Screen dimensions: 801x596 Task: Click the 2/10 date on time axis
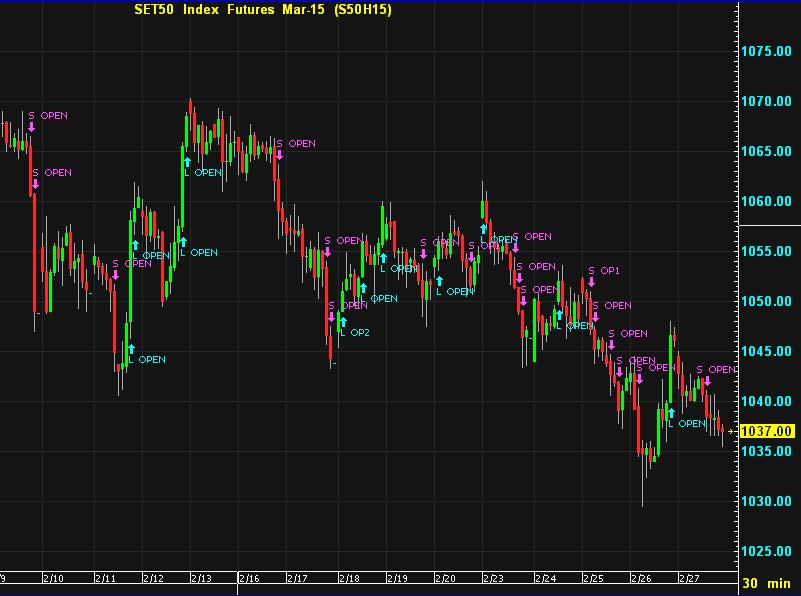54,578
